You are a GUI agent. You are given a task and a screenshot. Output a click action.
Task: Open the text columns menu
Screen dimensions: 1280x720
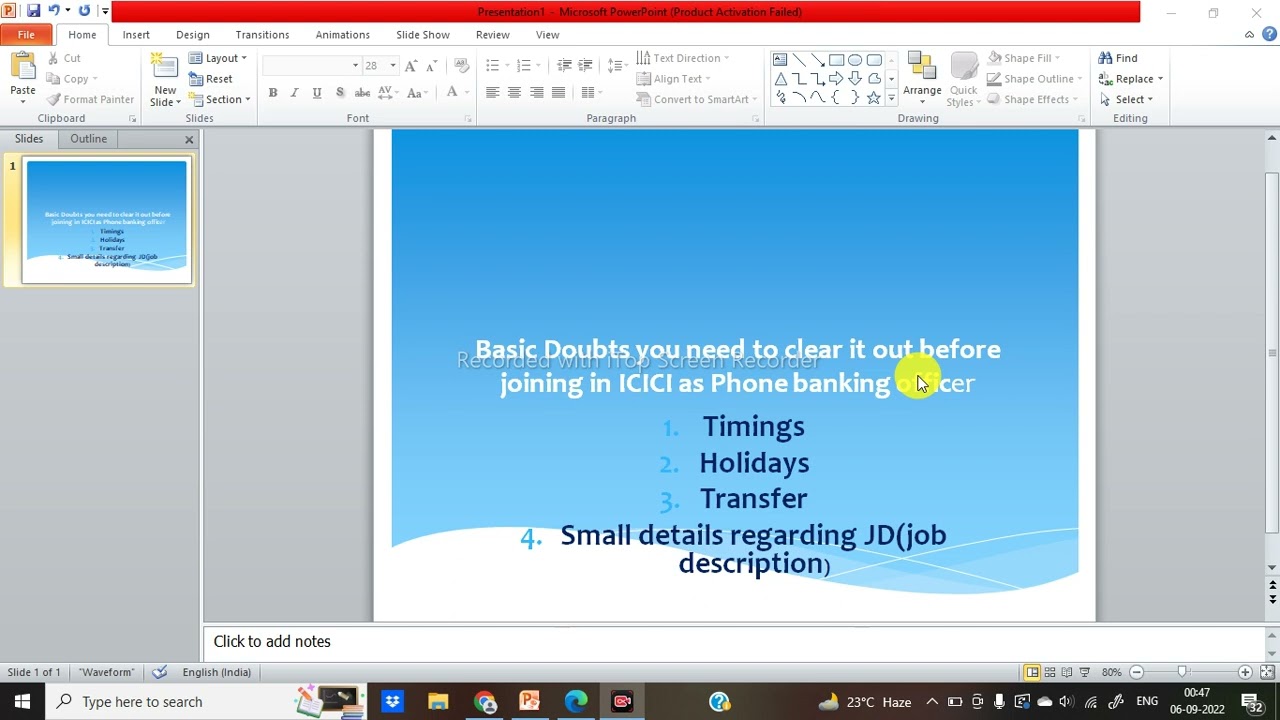590,93
